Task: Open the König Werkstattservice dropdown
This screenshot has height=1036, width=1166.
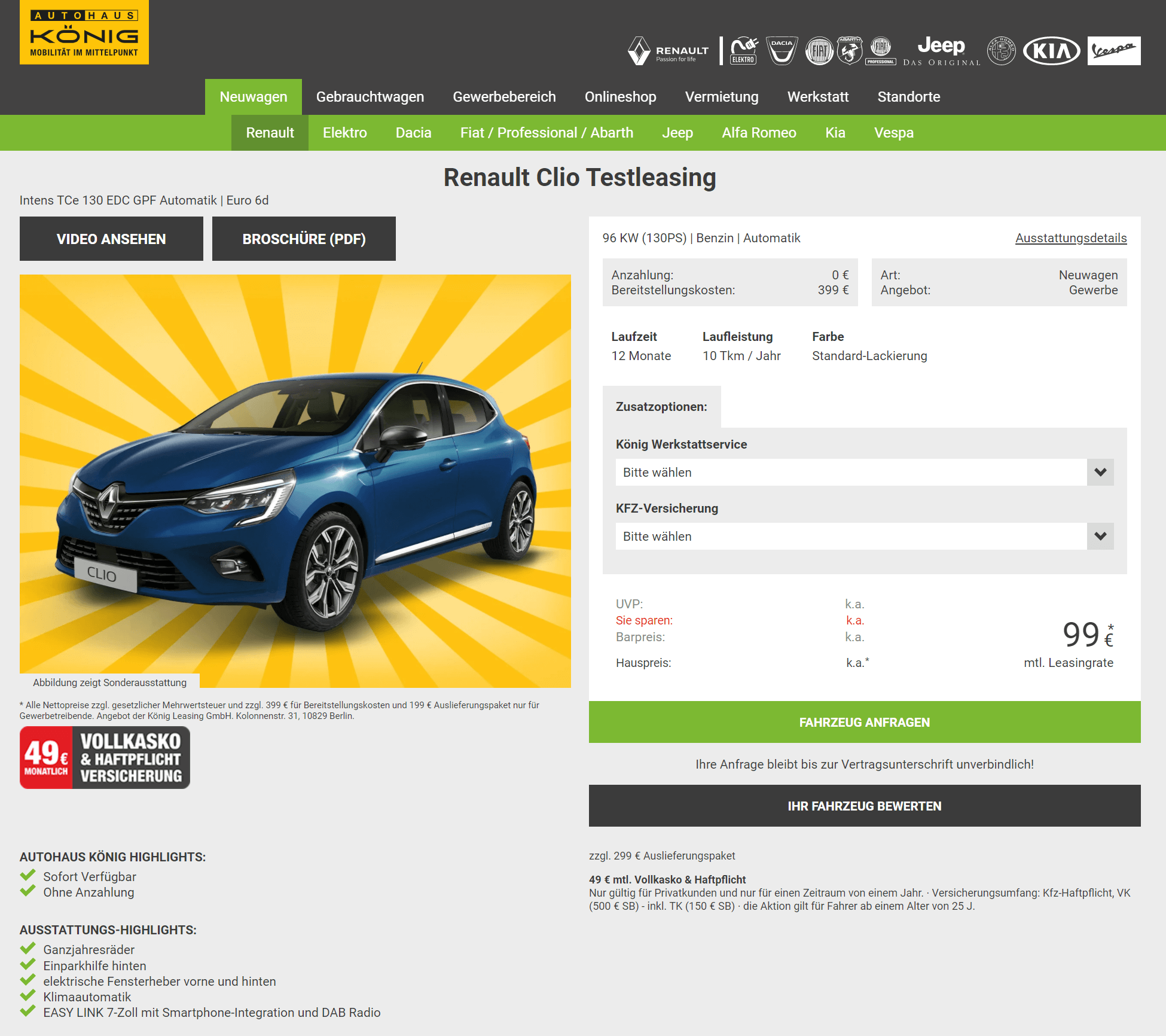Action: [x=865, y=473]
